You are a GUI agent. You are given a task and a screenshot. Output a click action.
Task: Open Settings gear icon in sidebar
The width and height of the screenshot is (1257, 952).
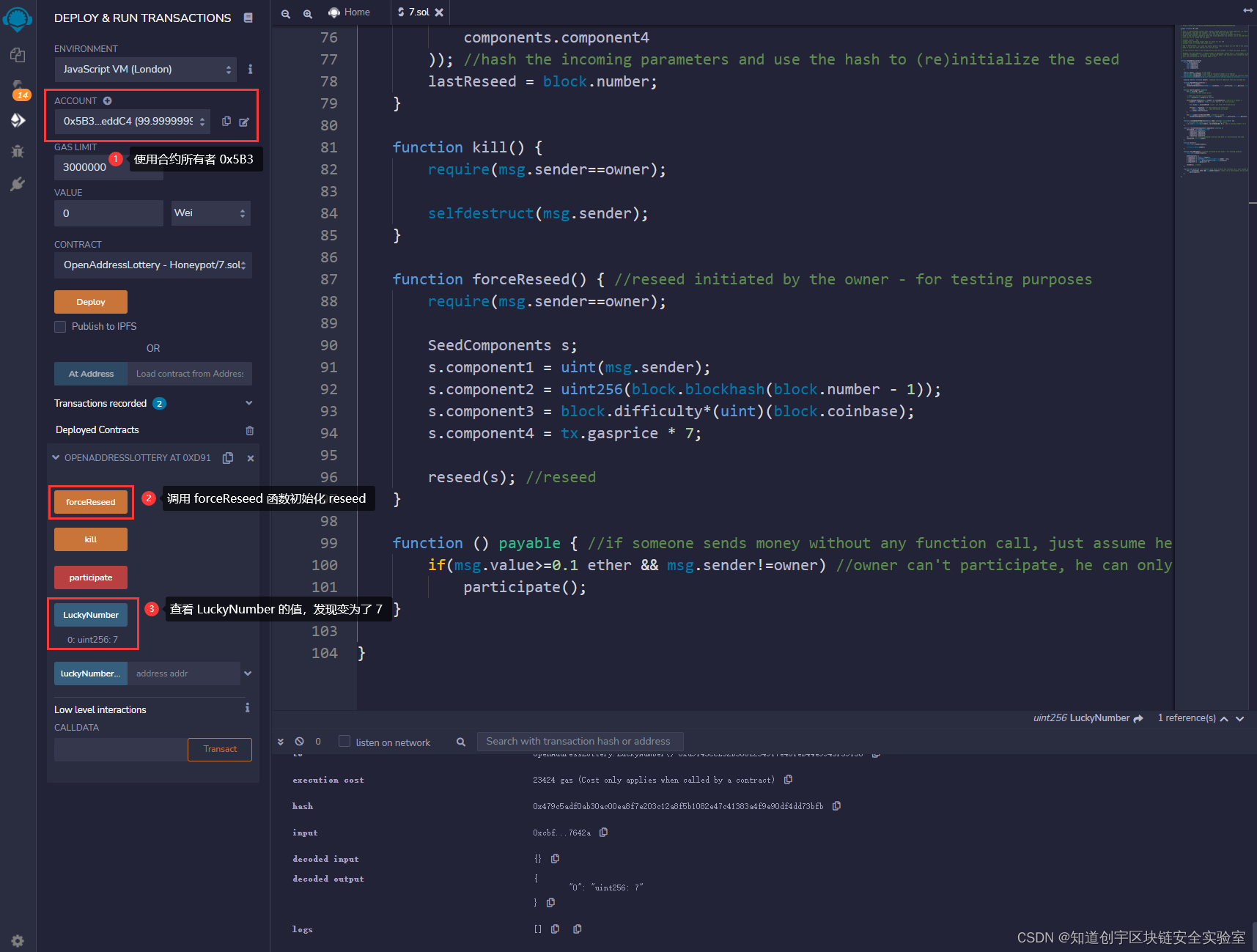tap(18, 940)
